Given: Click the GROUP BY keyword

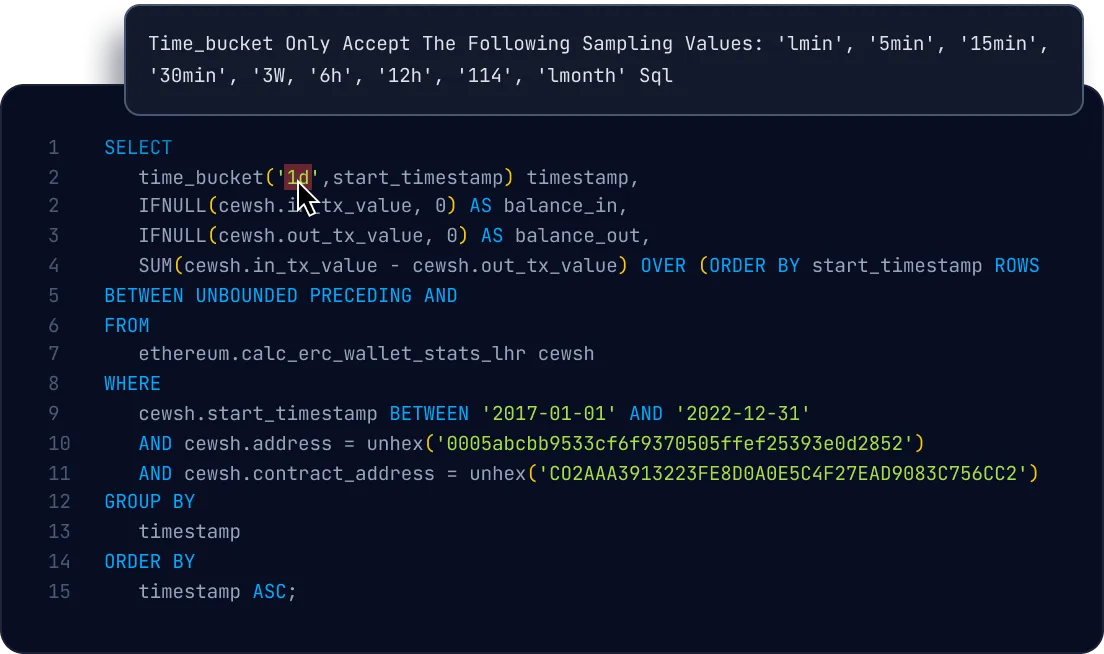Looking at the screenshot, I should (x=150, y=502).
